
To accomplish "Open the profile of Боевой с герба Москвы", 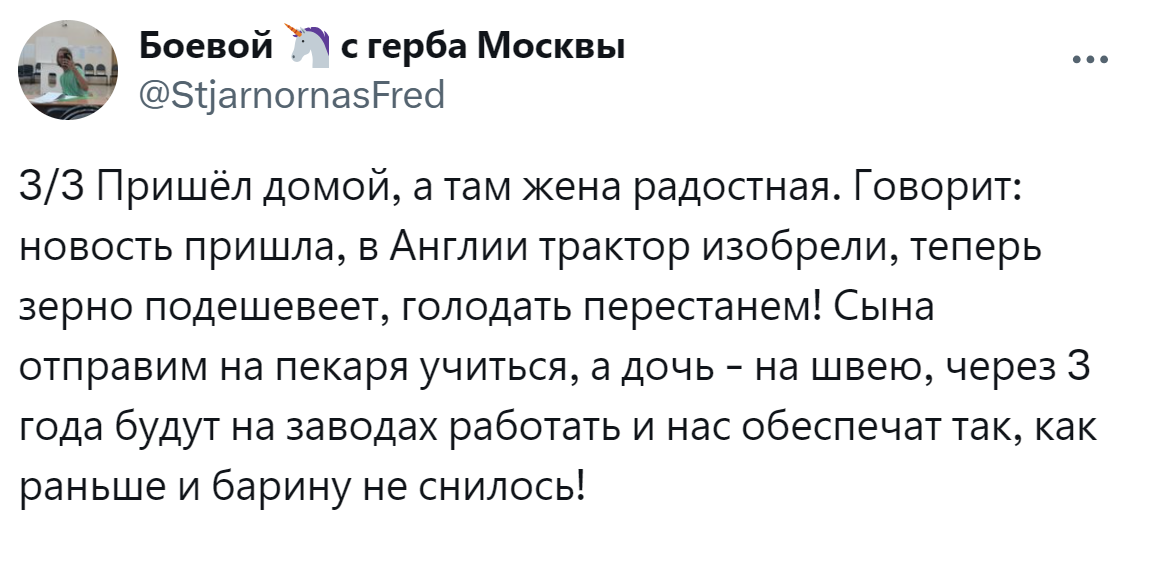I will [x=380, y=44].
